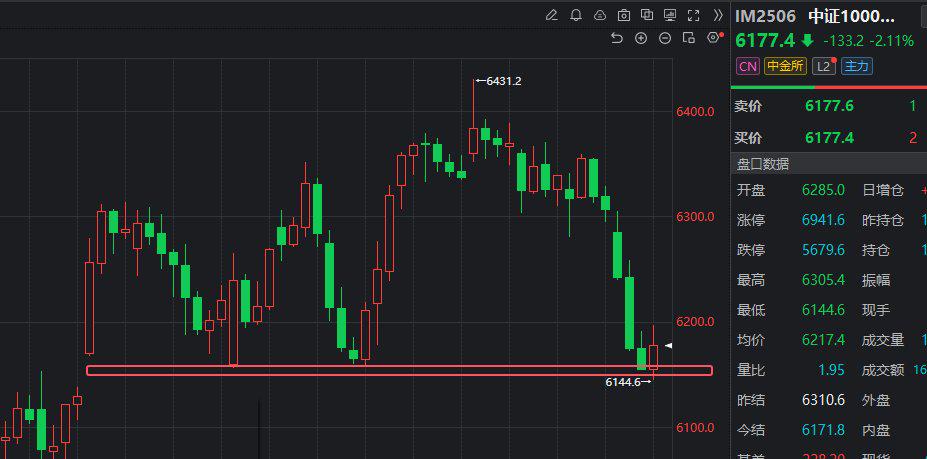This screenshot has width=927, height=459.
Task: Click the cloud sync icon
Action: tap(600, 15)
